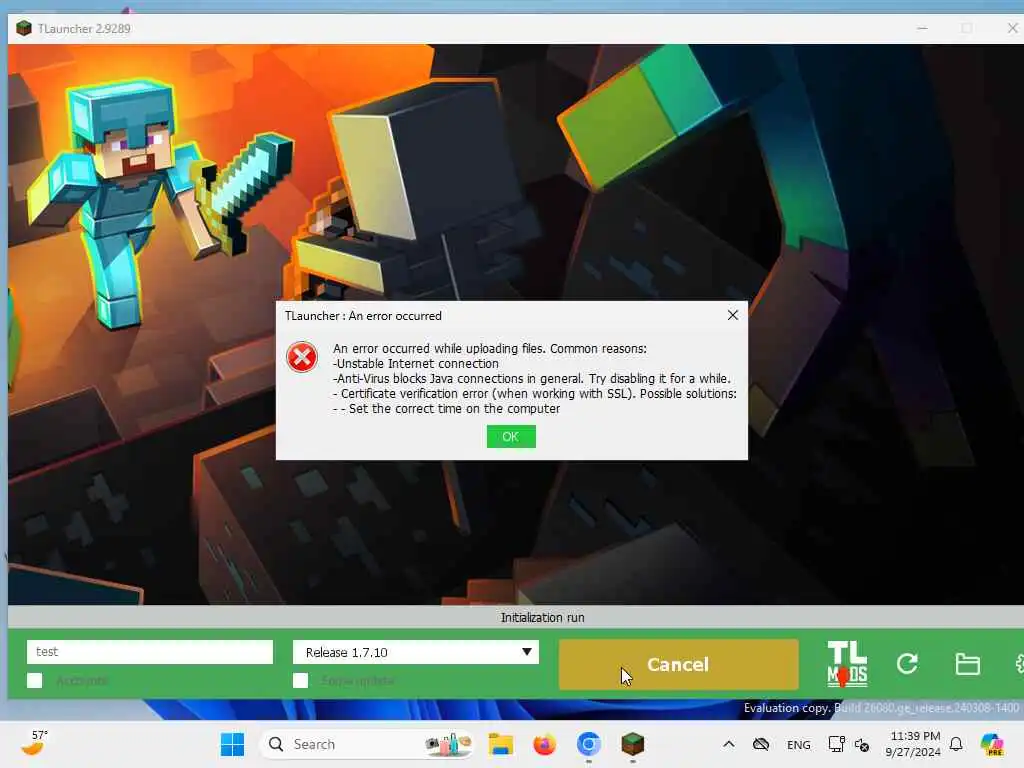Select the TLauncher grass block taskbar icon

pyautogui.click(x=632, y=744)
